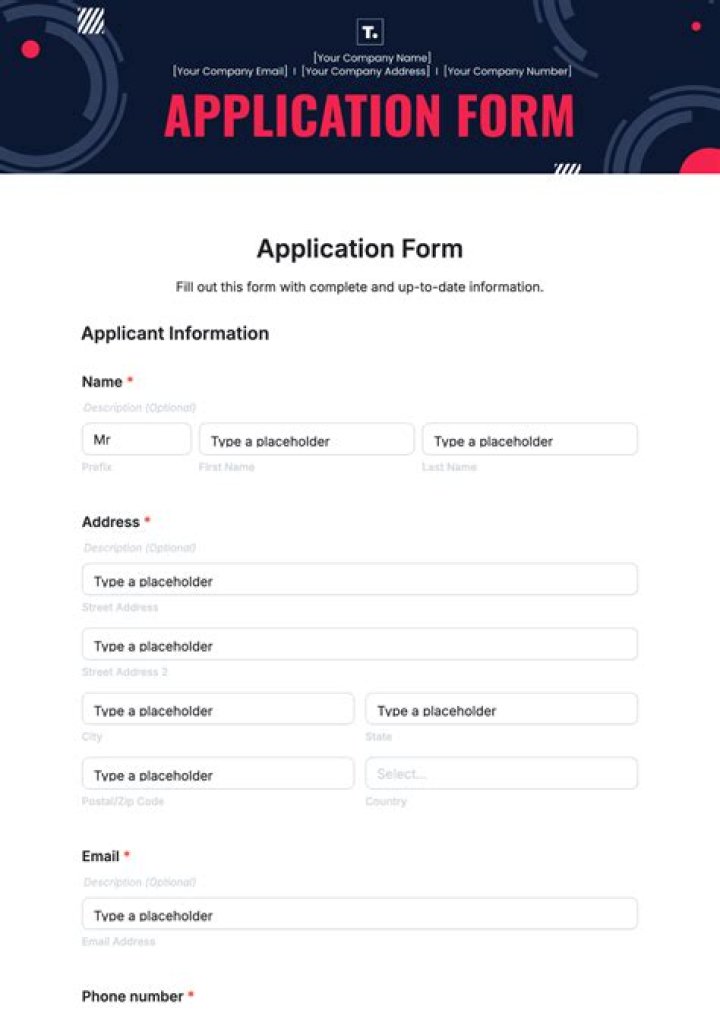The height and width of the screenshot is (1019, 720).
Task: Click the Last Name input field
Action: pos(530,439)
